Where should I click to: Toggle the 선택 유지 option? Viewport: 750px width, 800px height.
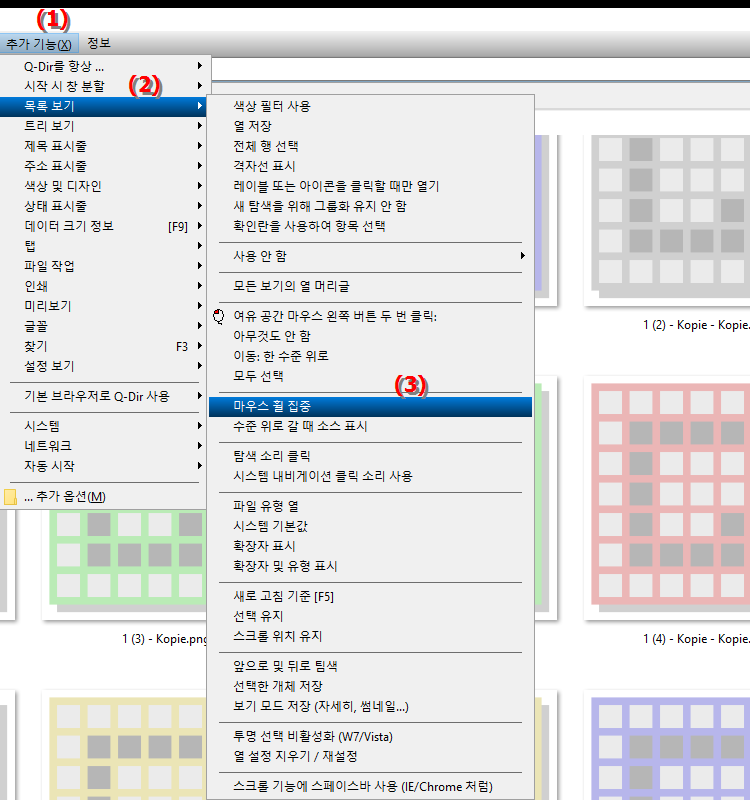370,616
